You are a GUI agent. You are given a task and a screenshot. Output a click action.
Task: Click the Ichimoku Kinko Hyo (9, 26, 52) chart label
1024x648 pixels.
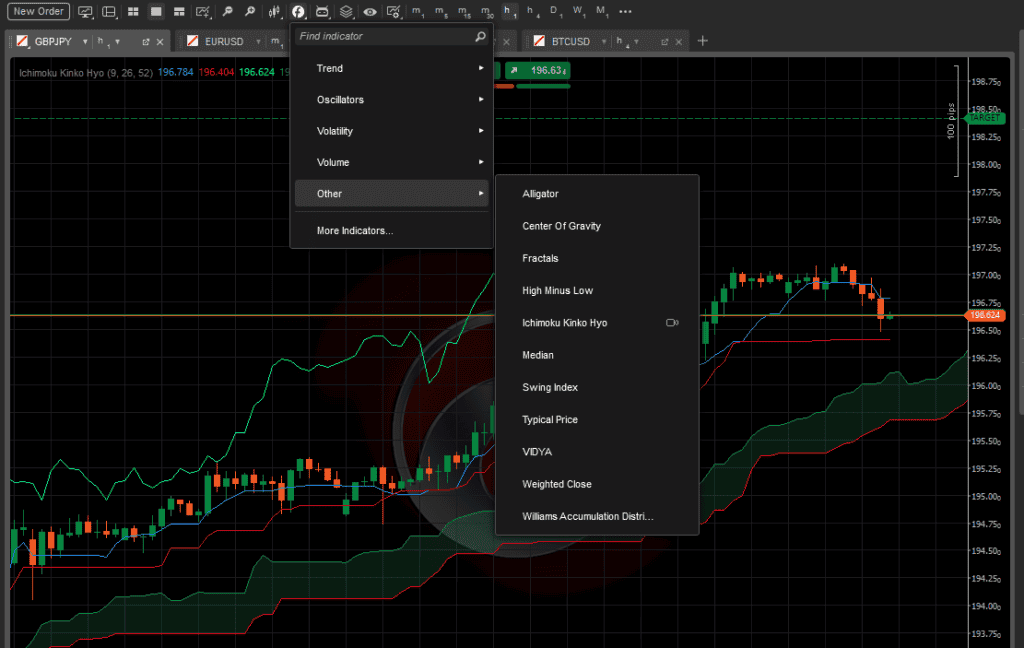click(x=86, y=73)
